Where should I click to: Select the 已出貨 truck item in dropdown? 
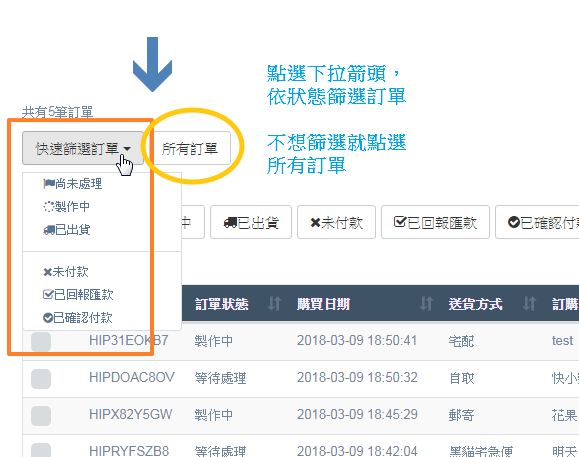click(x=67, y=230)
